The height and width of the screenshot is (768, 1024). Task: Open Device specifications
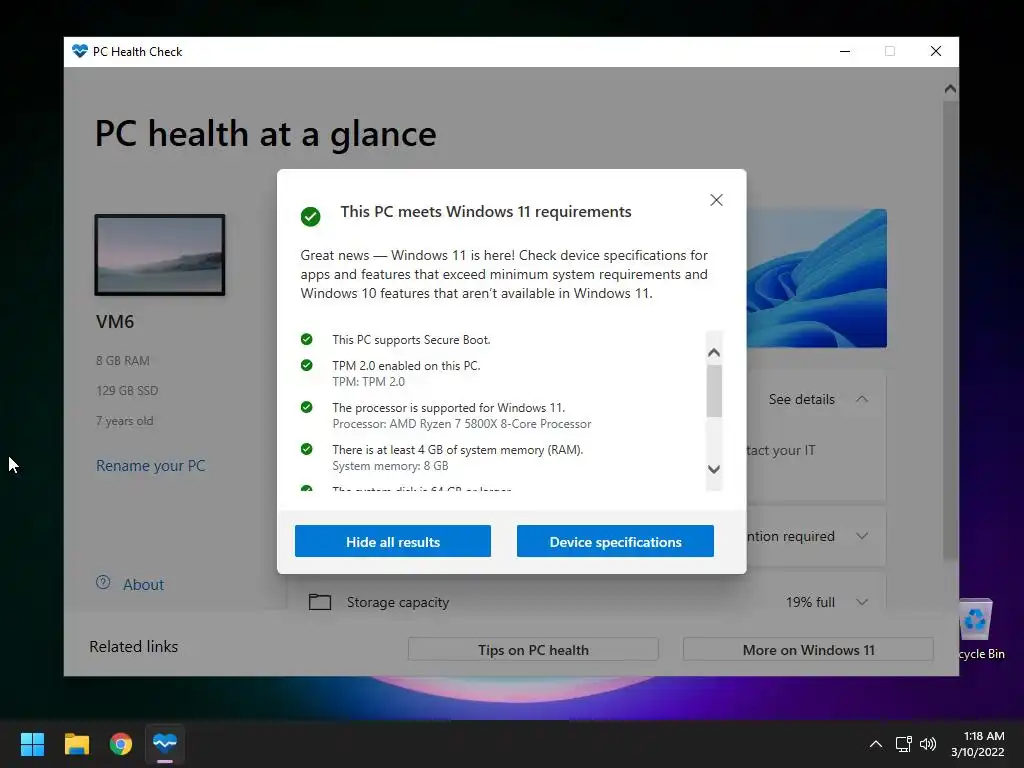(615, 541)
